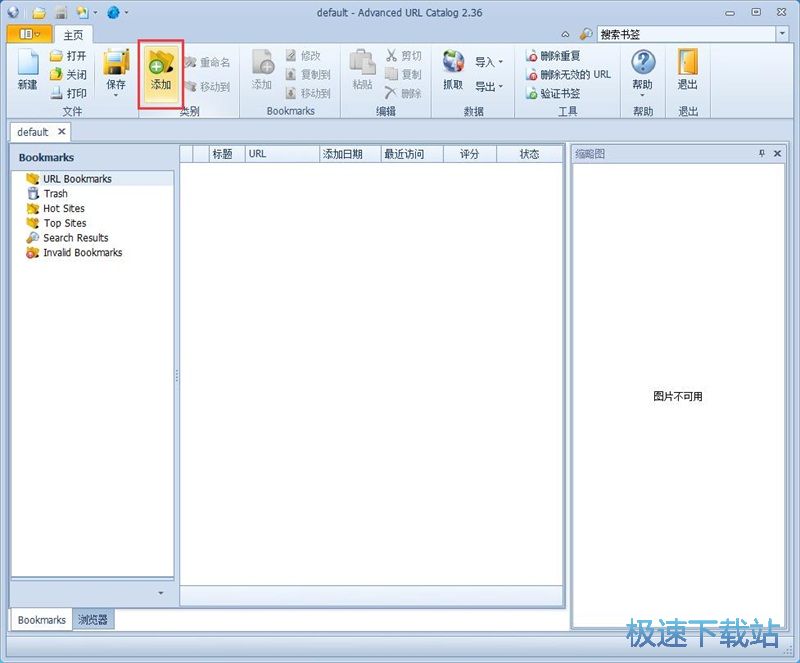This screenshot has height=663, width=800.
Task: Close the default document tab
Action: 62,132
